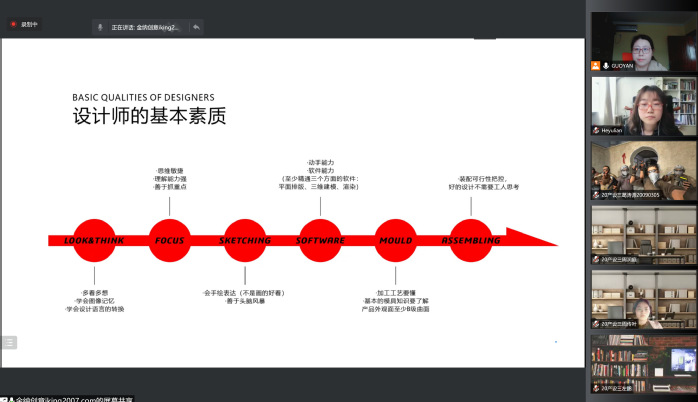Click the ASSEMBLING circle on the slide
This screenshot has height=402, width=698.
click(471, 240)
